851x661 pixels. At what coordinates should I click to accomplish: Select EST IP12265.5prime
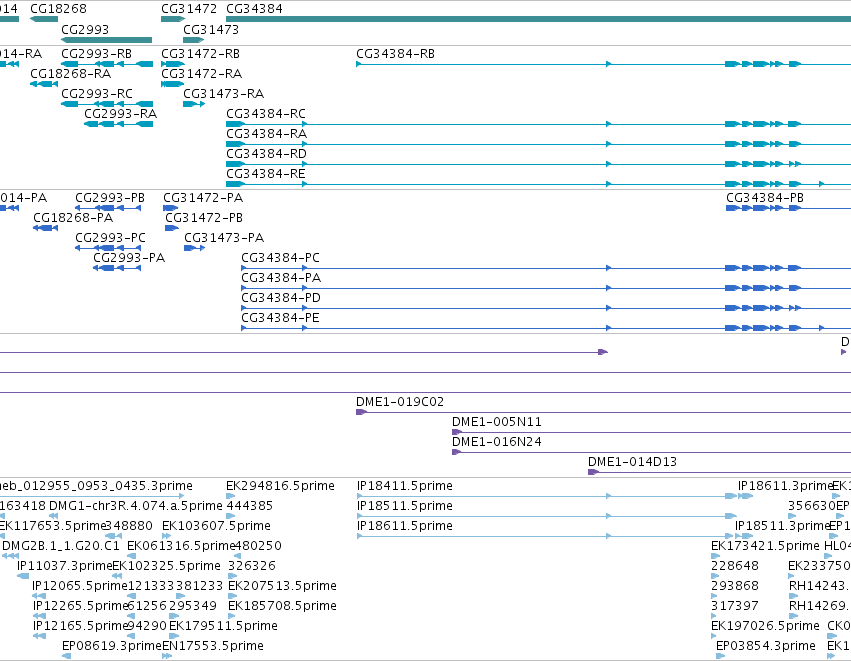coord(80,607)
